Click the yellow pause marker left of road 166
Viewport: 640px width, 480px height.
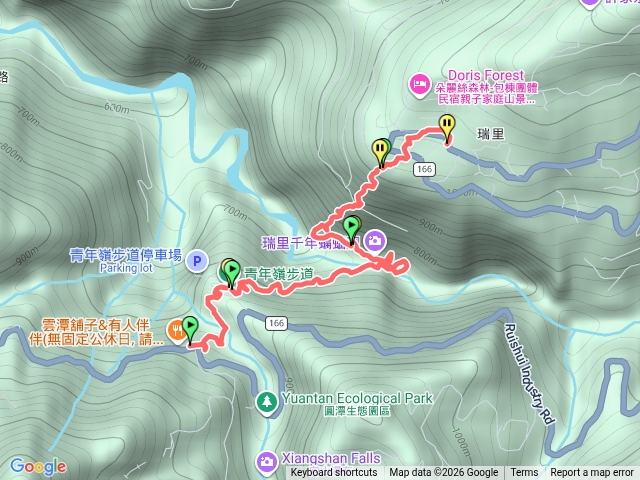(380, 153)
